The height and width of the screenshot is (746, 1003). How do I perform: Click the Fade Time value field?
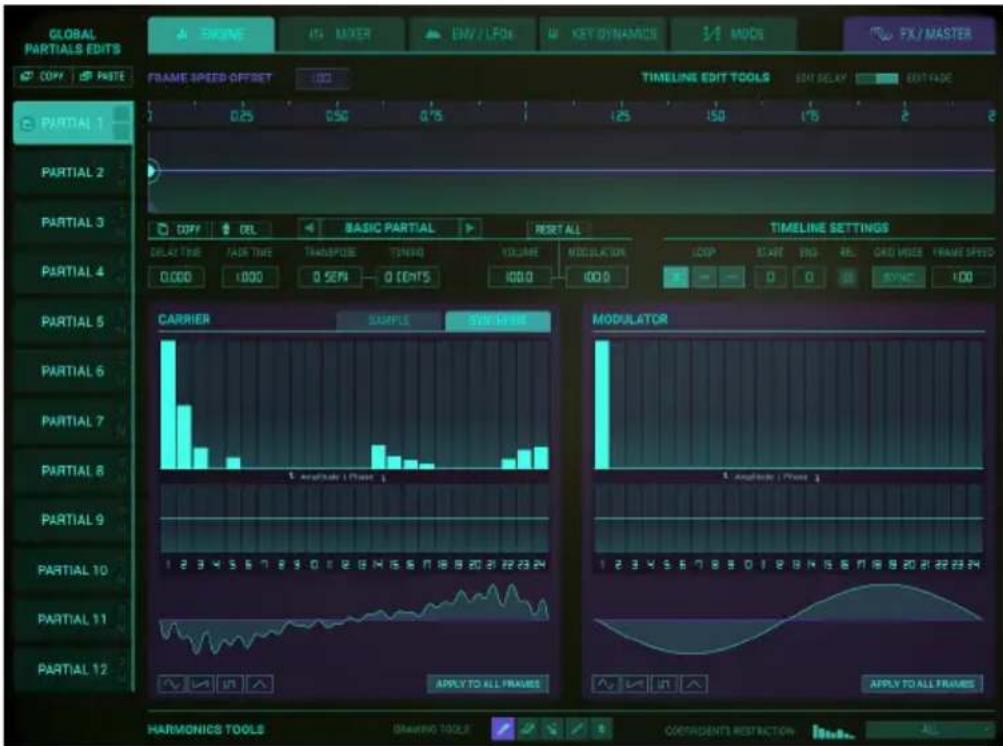pos(249,277)
